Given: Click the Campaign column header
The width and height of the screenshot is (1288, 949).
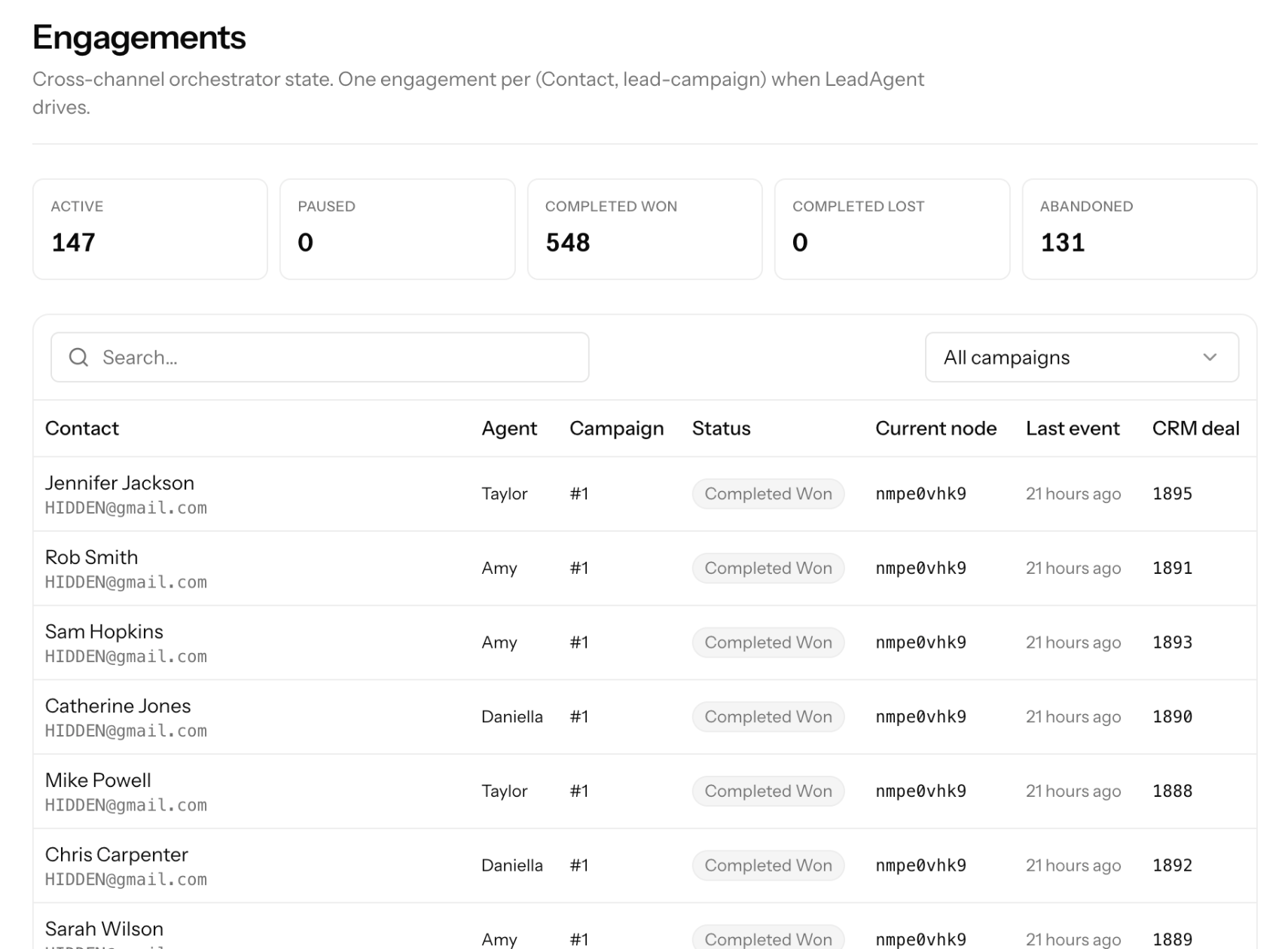Looking at the screenshot, I should pos(617,429).
